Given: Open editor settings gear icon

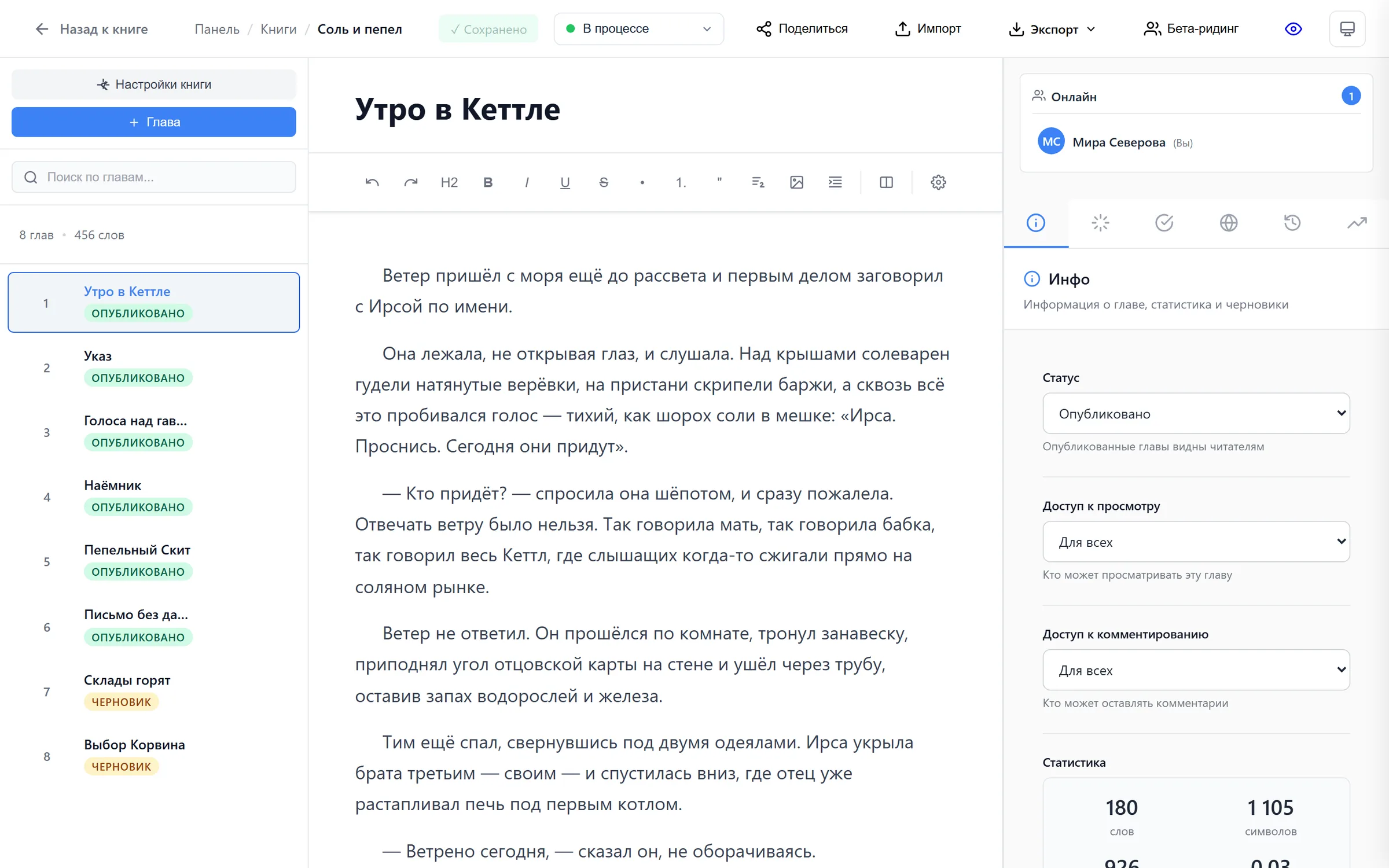Looking at the screenshot, I should [938, 182].
